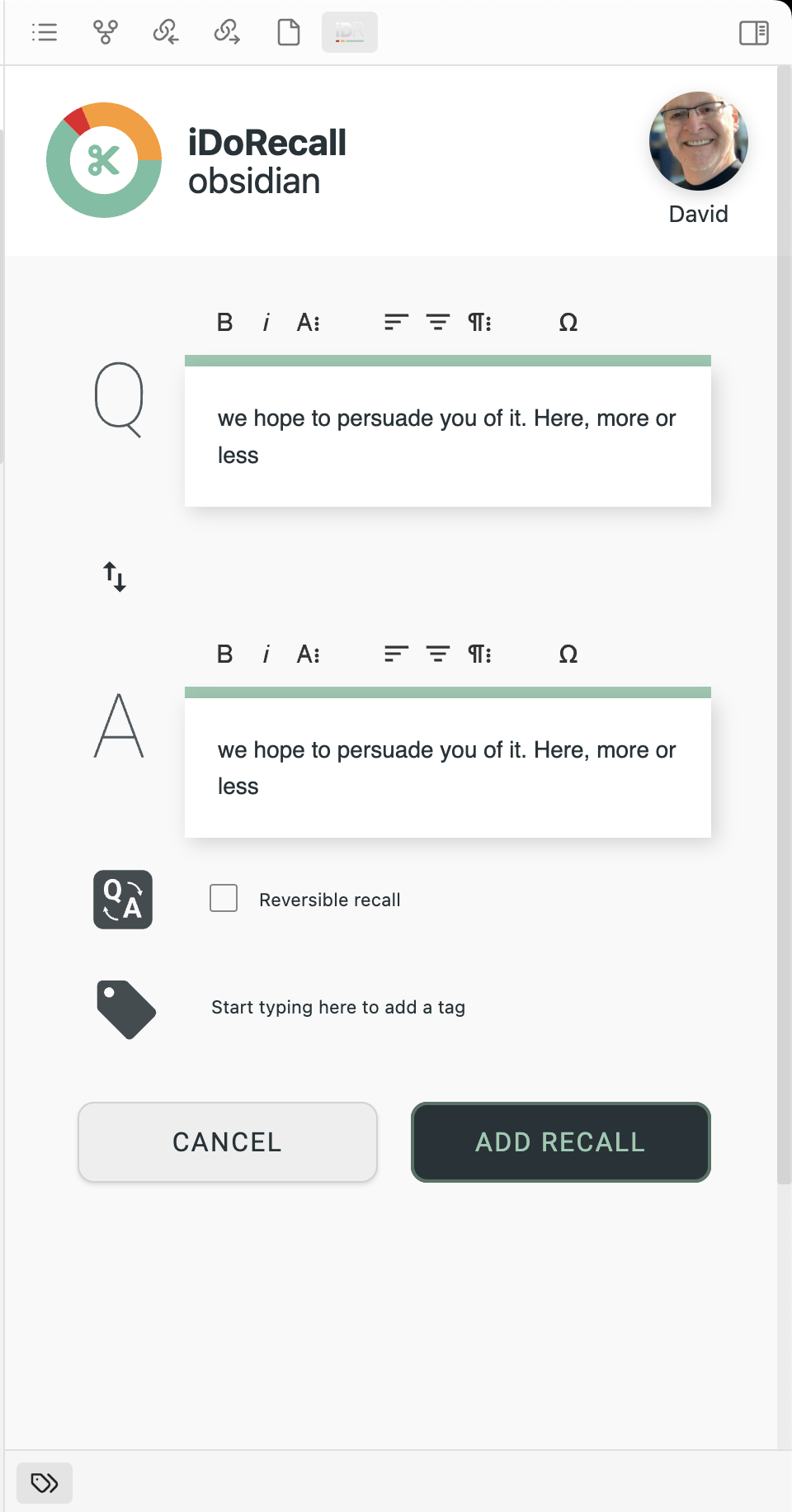Toggle bold formatting in the question editor

pos(224,323)
